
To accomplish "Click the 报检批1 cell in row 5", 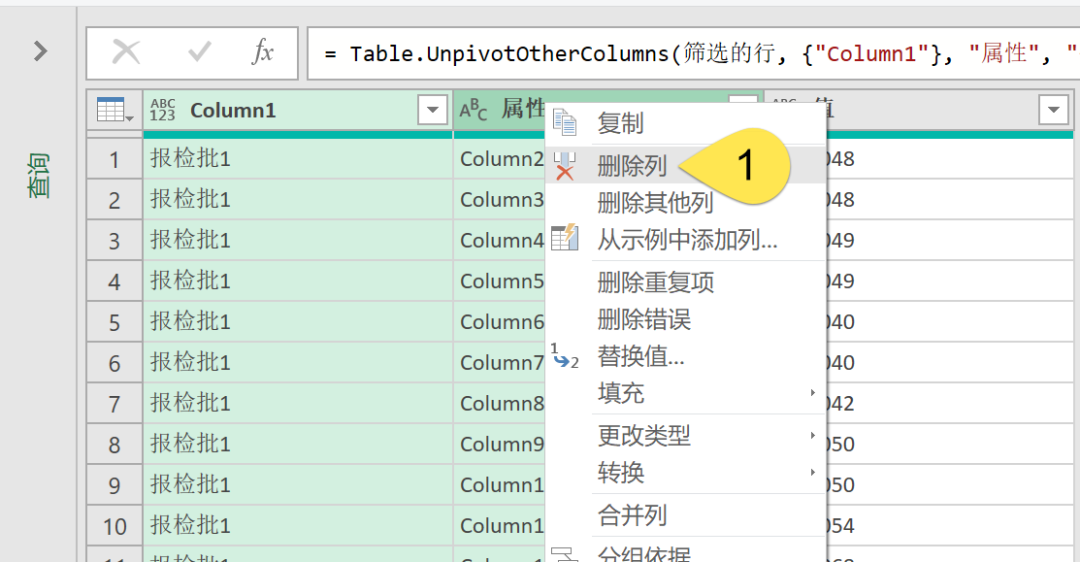I will 298,322.
